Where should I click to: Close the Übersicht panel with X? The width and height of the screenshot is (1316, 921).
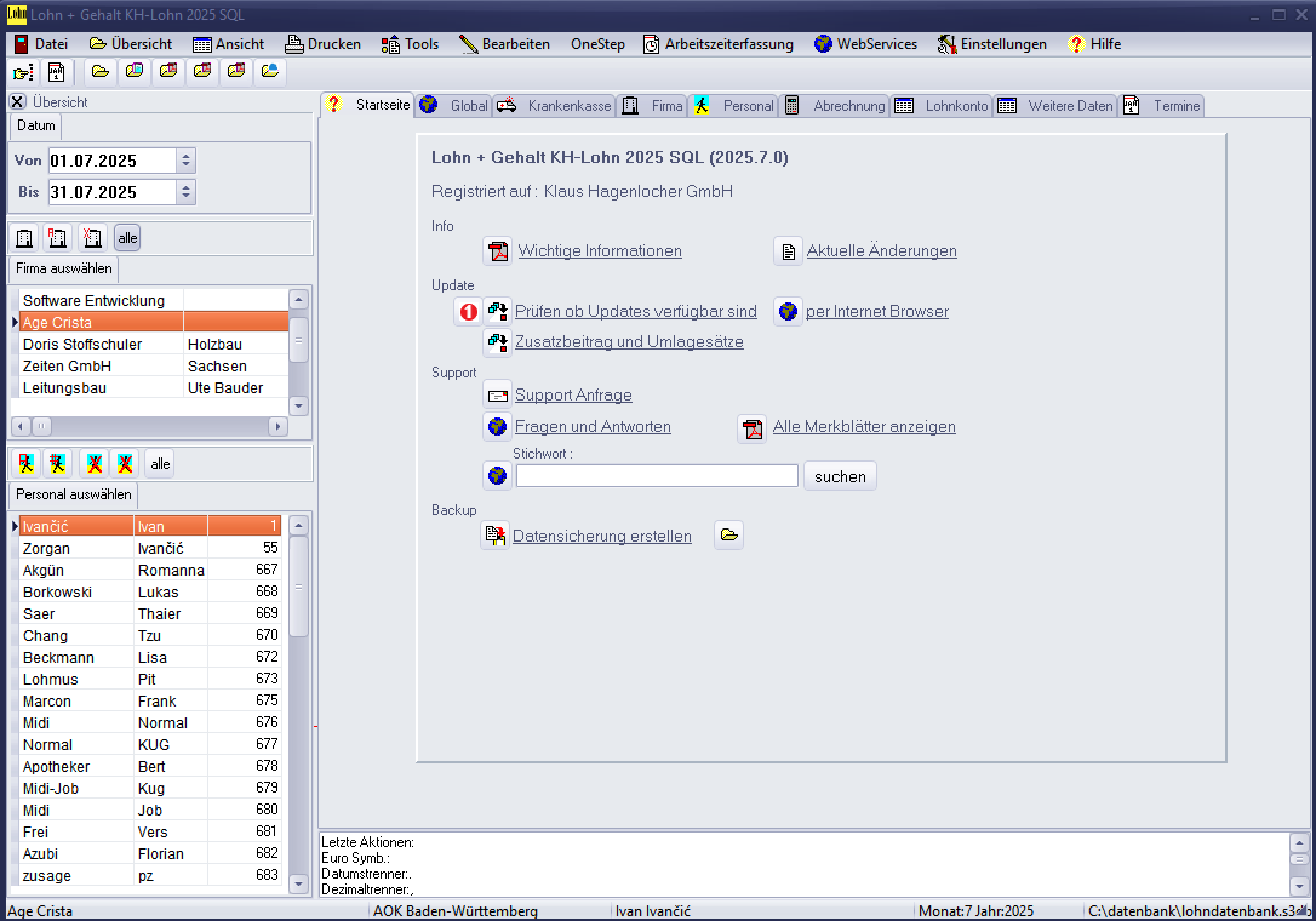[18, 102]
